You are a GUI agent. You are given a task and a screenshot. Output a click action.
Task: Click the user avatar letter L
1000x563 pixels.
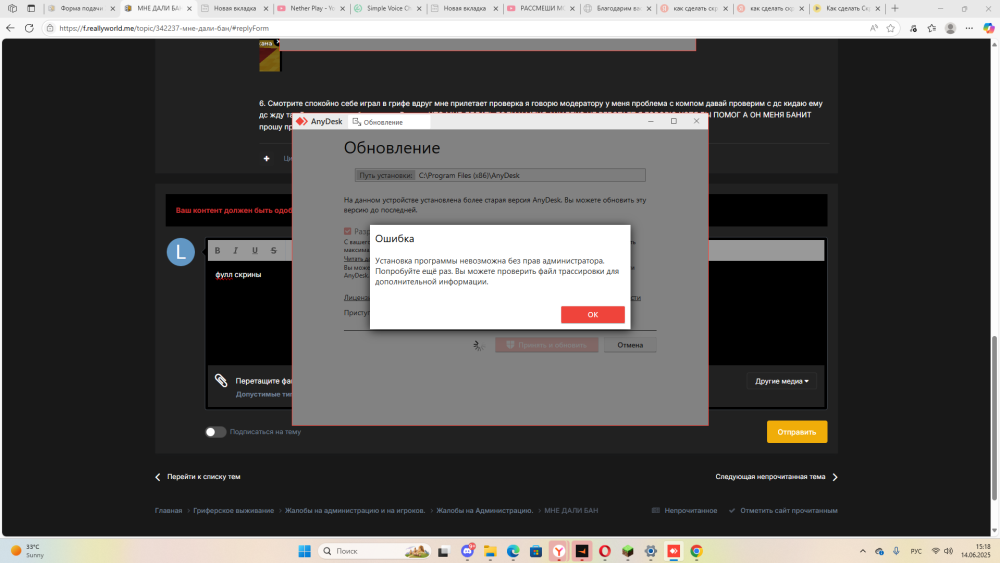pyautogui.click(x=180, y=252)
